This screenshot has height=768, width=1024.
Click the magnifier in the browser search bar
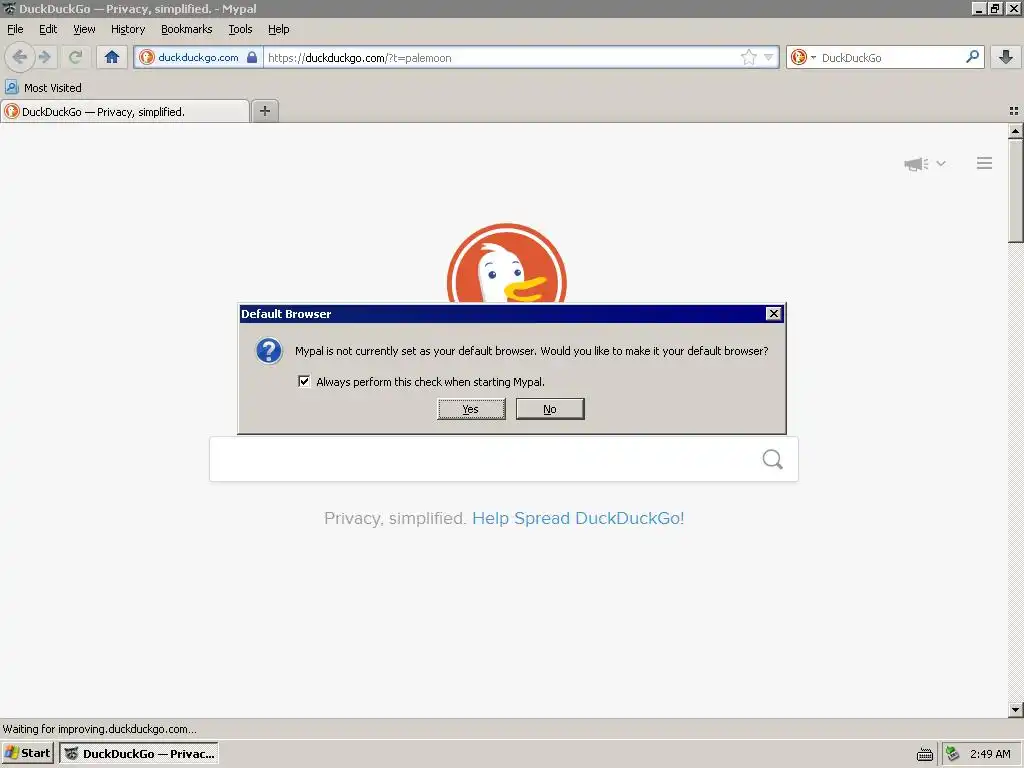[x=972, y=57]
